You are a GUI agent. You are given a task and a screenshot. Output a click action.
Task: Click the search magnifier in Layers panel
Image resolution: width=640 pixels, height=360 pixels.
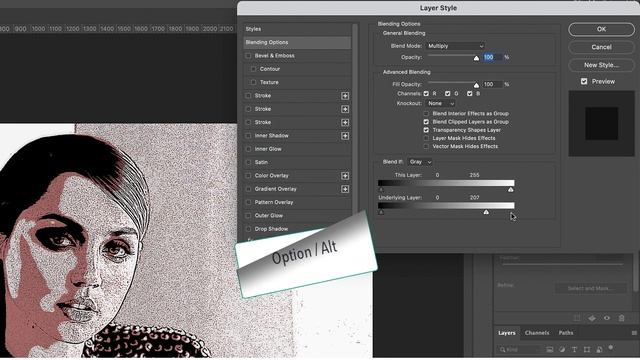(502, 349)
